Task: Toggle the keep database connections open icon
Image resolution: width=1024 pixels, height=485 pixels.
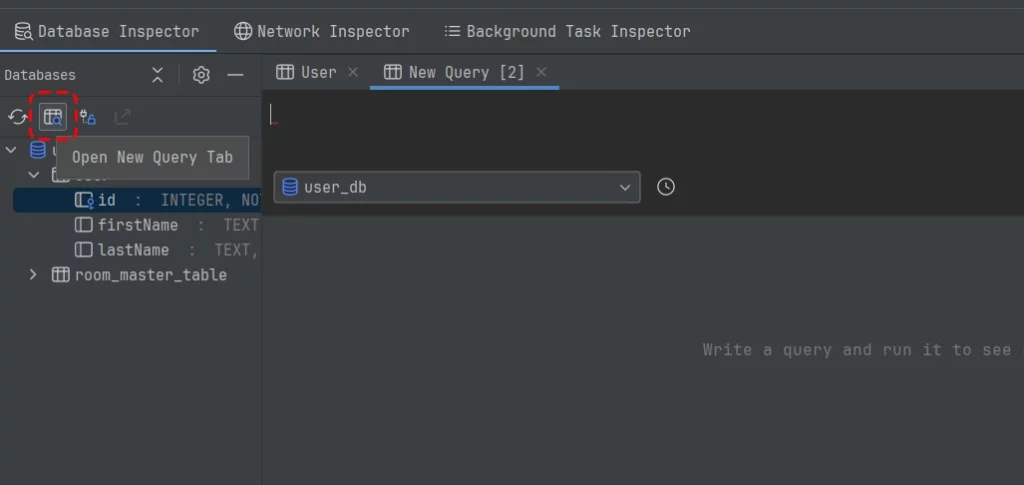Action: [x=88, y=117]
